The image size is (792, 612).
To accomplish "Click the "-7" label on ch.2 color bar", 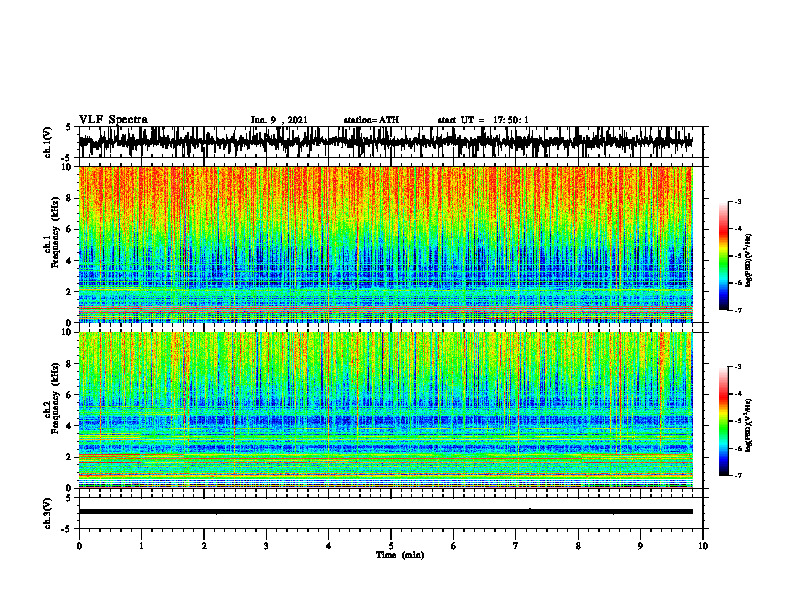I will (x=737, y=475).
